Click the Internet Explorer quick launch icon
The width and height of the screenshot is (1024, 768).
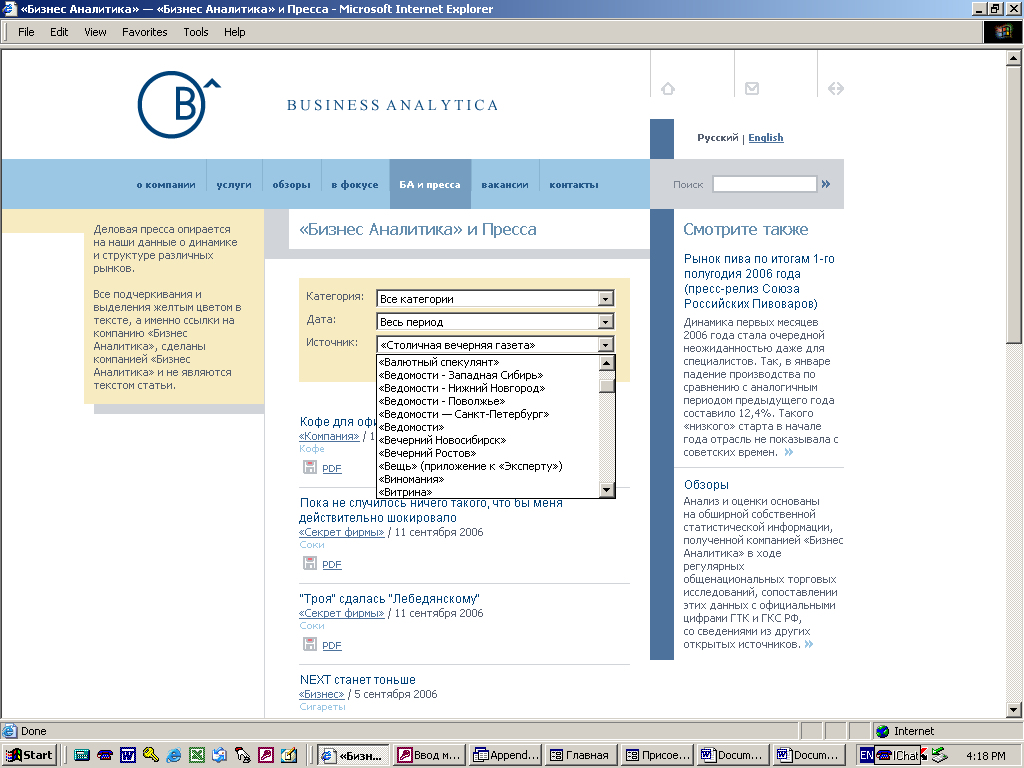point(174,755)
